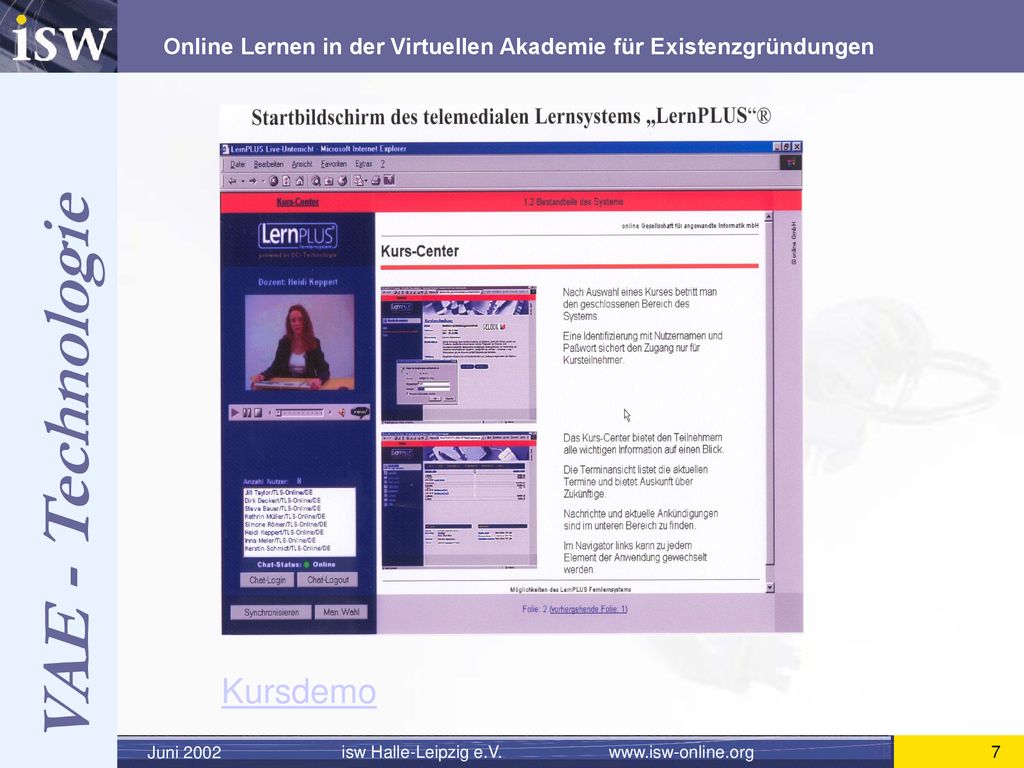Open the Datei menu

pyautogui.click(x=238, y=165)
